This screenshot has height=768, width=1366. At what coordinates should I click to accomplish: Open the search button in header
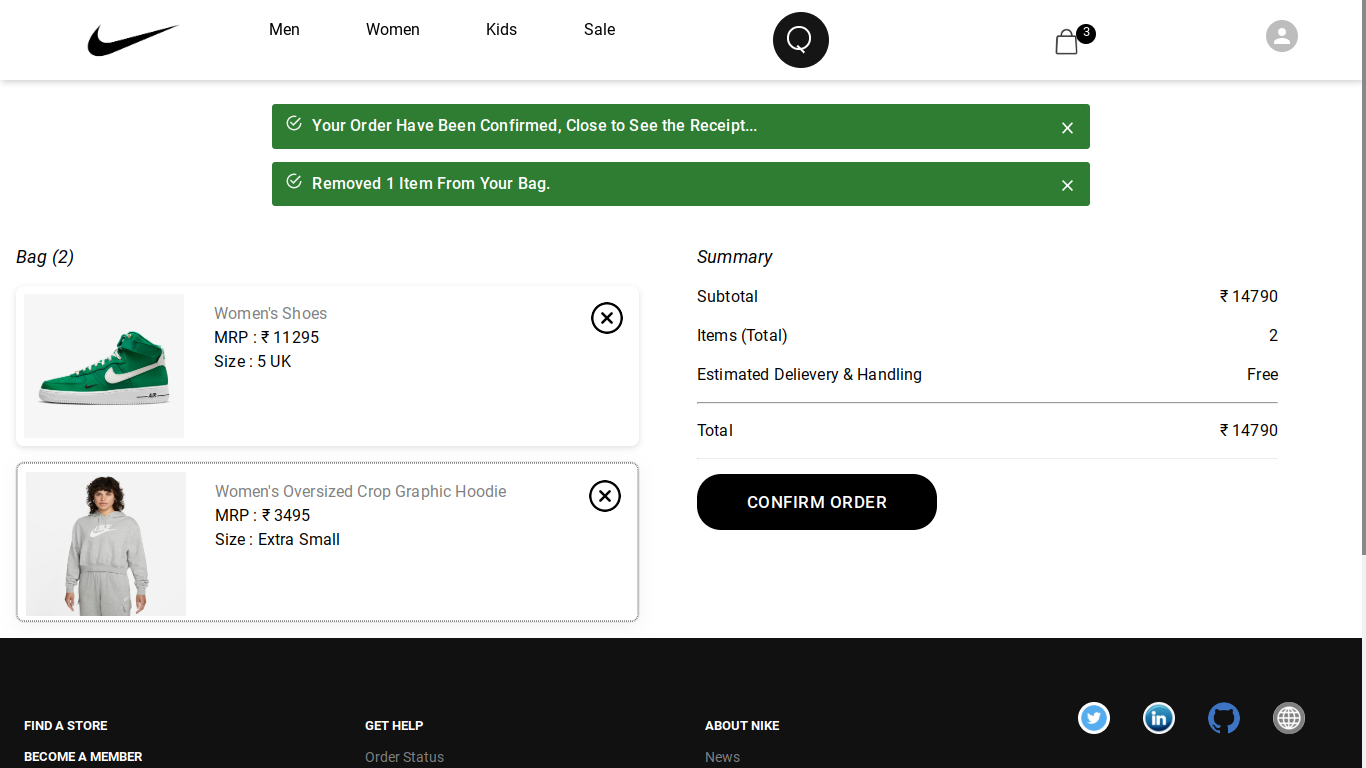click(x=801, y=40)
